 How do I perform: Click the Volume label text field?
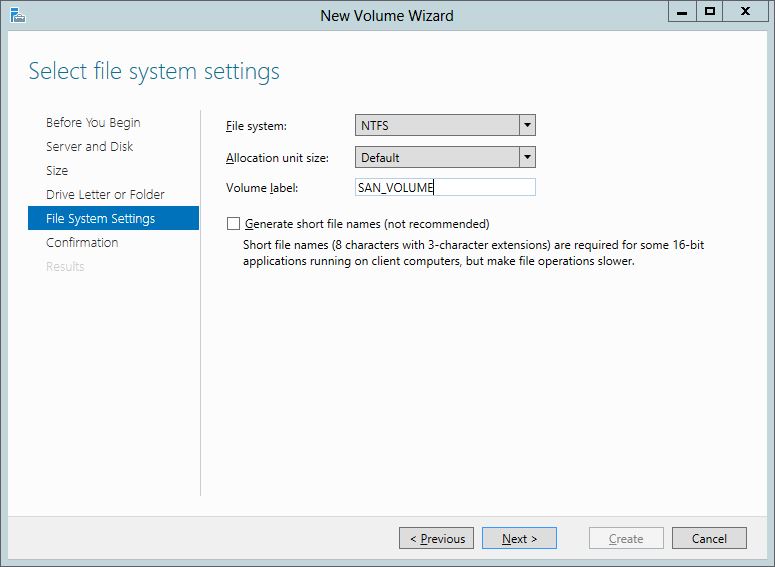445,187
